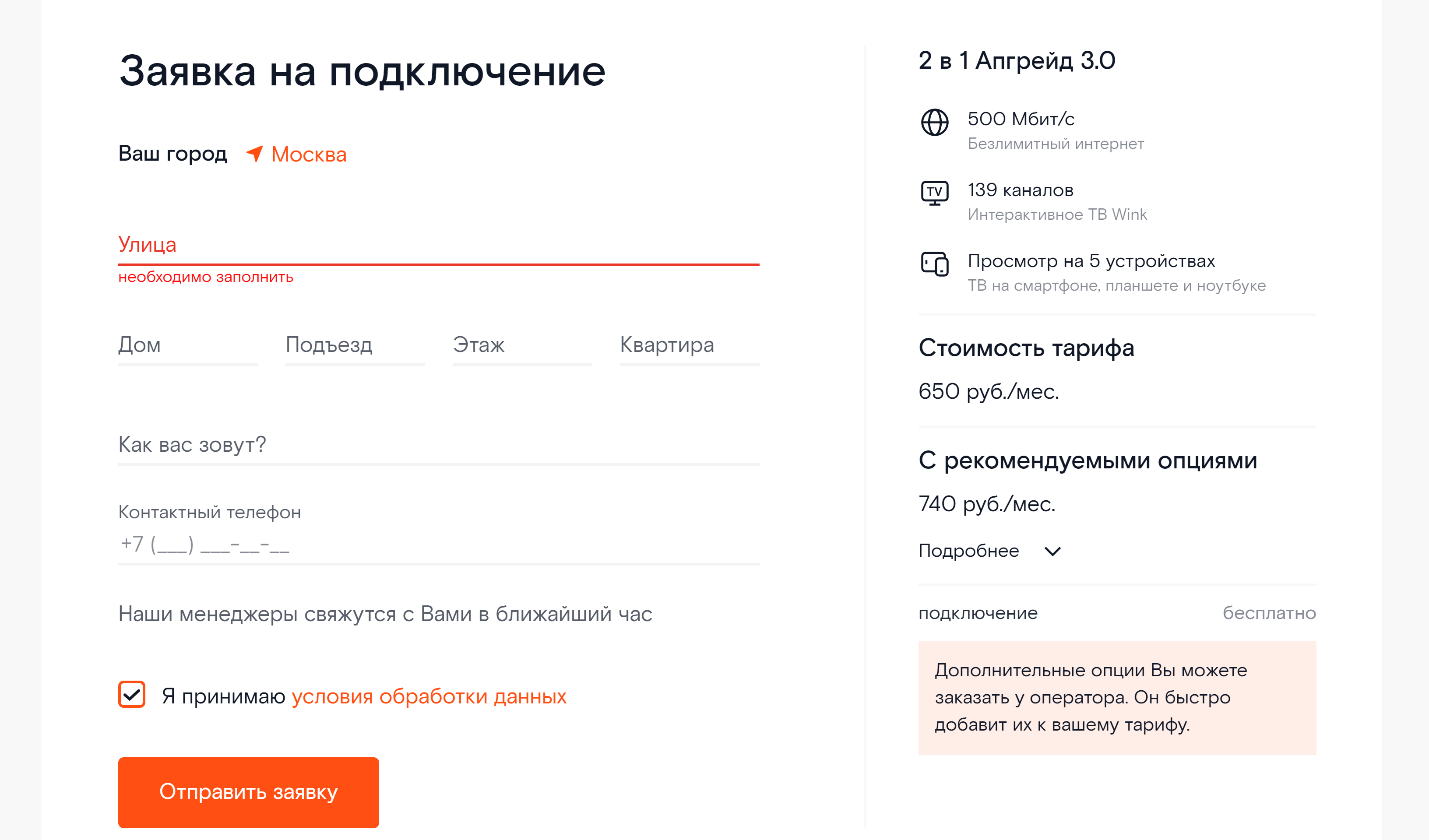
Task: Change city by clicking Москва
Action: (x=309, y=154)
